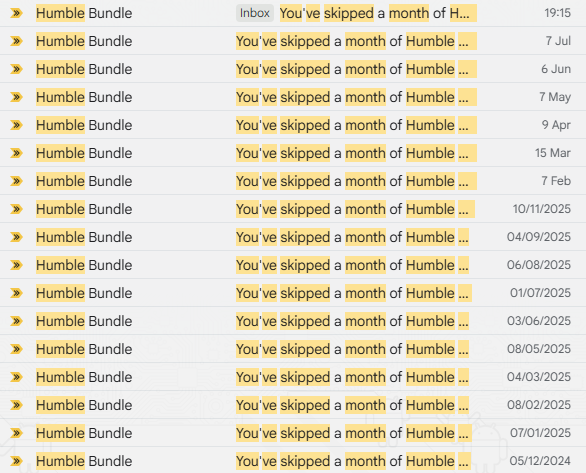This screenshot has height=473, width=586.
Task: Open the Humble Bundle email dated 01/07/2025
Action: (293, 293)
